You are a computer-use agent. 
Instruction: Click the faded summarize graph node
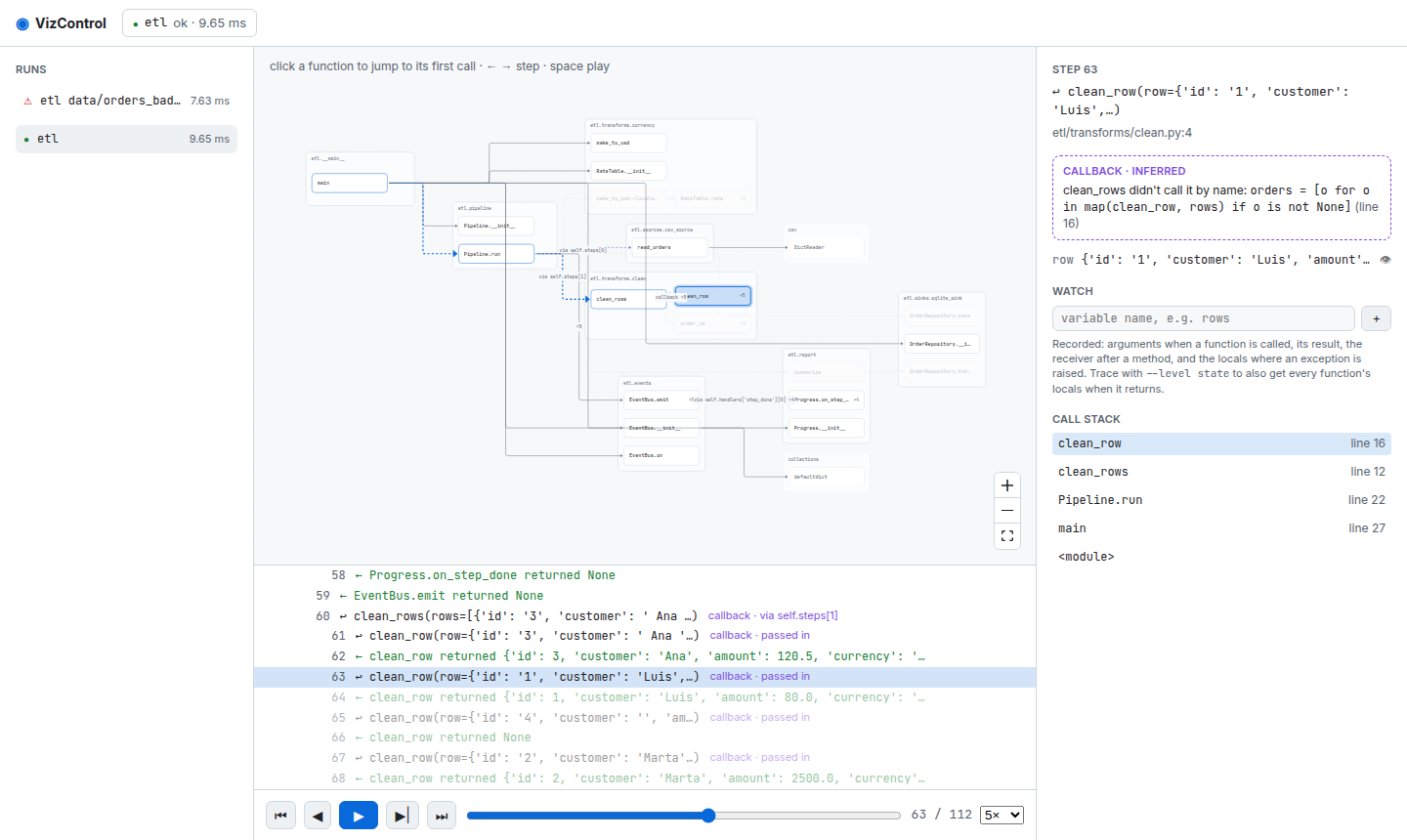coord(827,372)
